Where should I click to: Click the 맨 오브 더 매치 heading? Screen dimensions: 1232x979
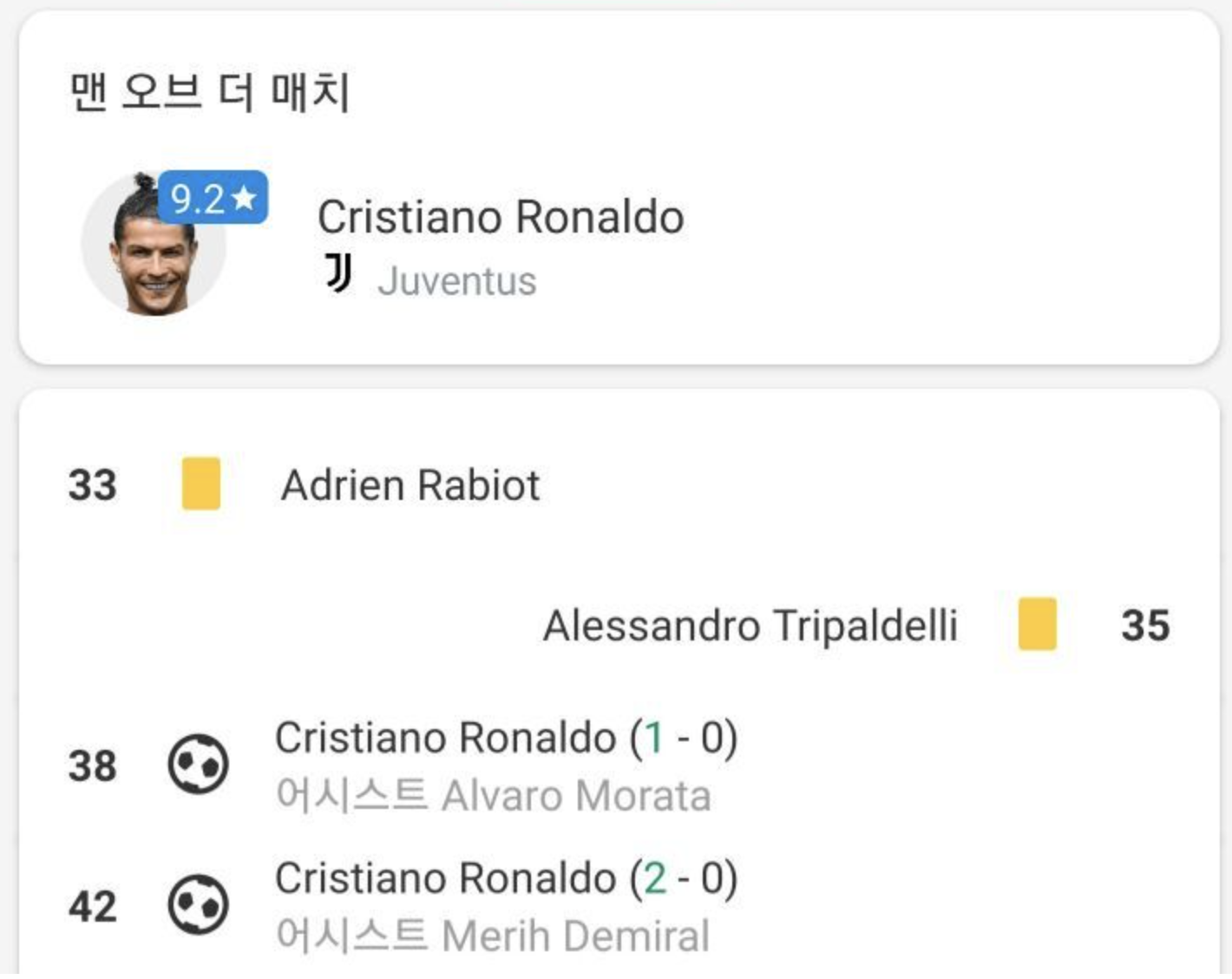click(x=209, y=92)
